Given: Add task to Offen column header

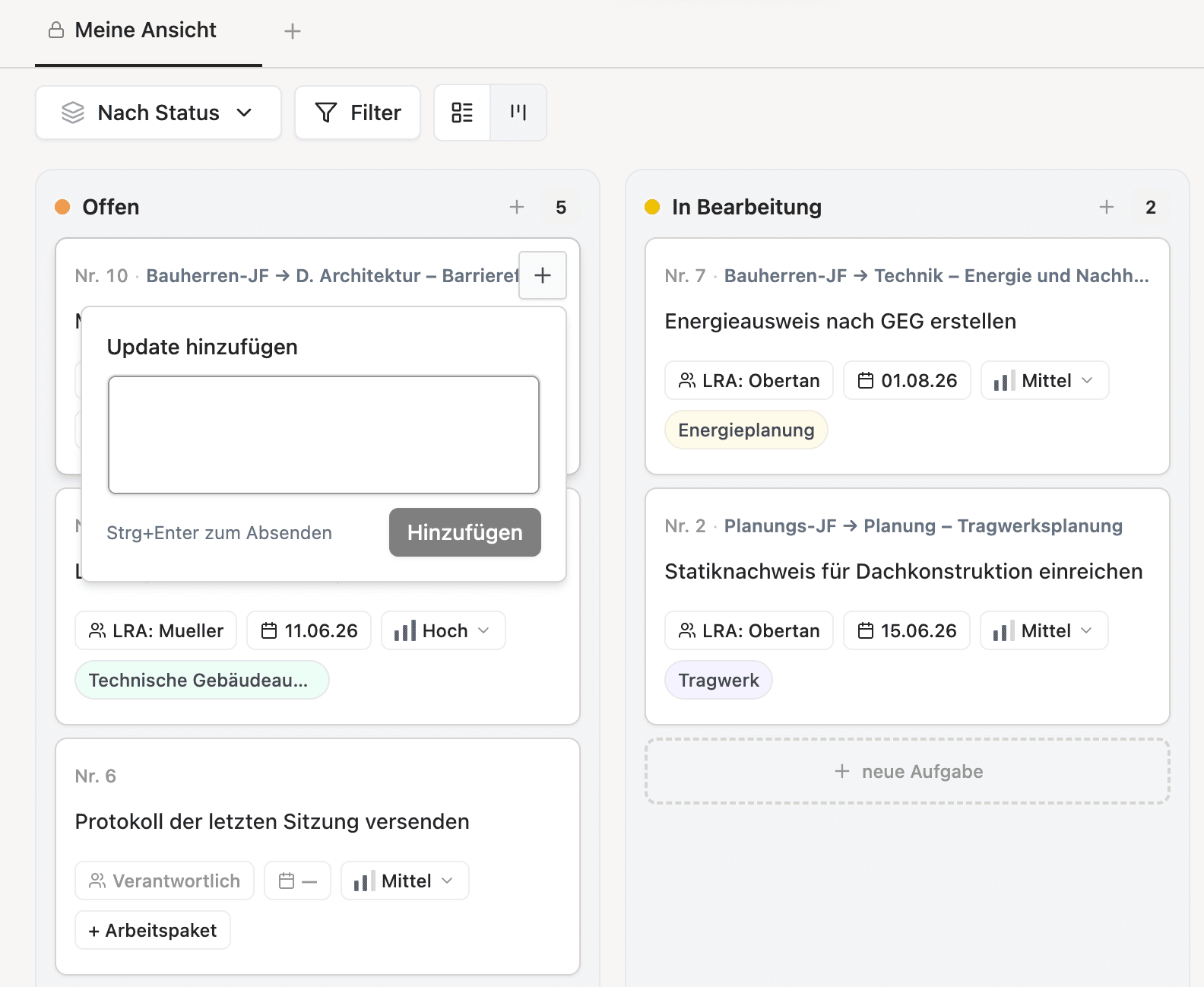Looking at the screenshot, I should 517,207.
